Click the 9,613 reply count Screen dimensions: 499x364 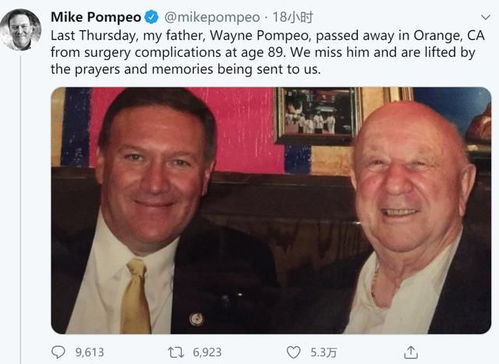(89, 352)
